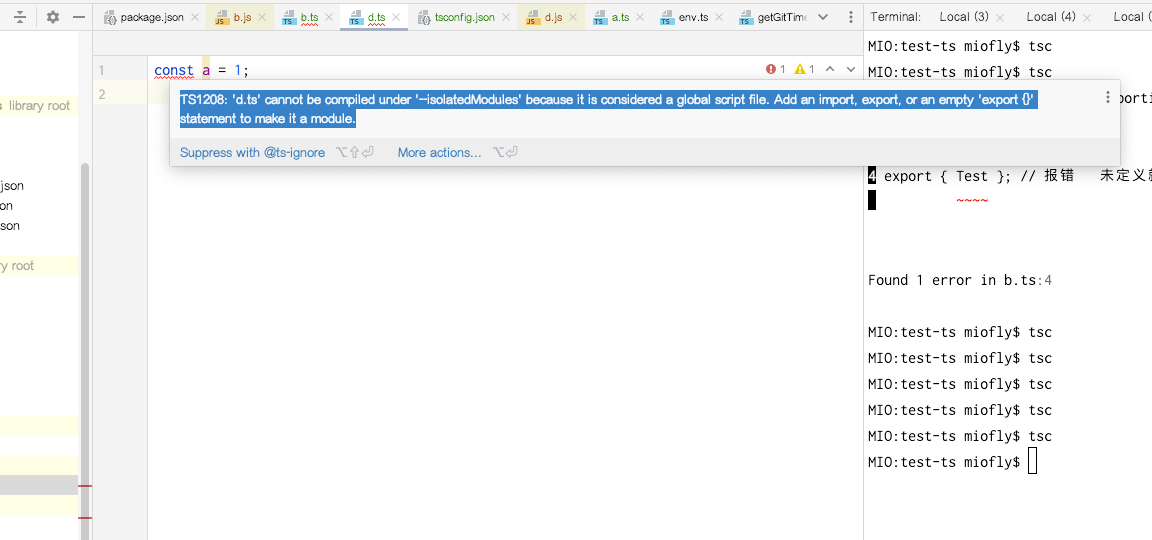Open tooltip popup three-dot options

(1107, 98)
